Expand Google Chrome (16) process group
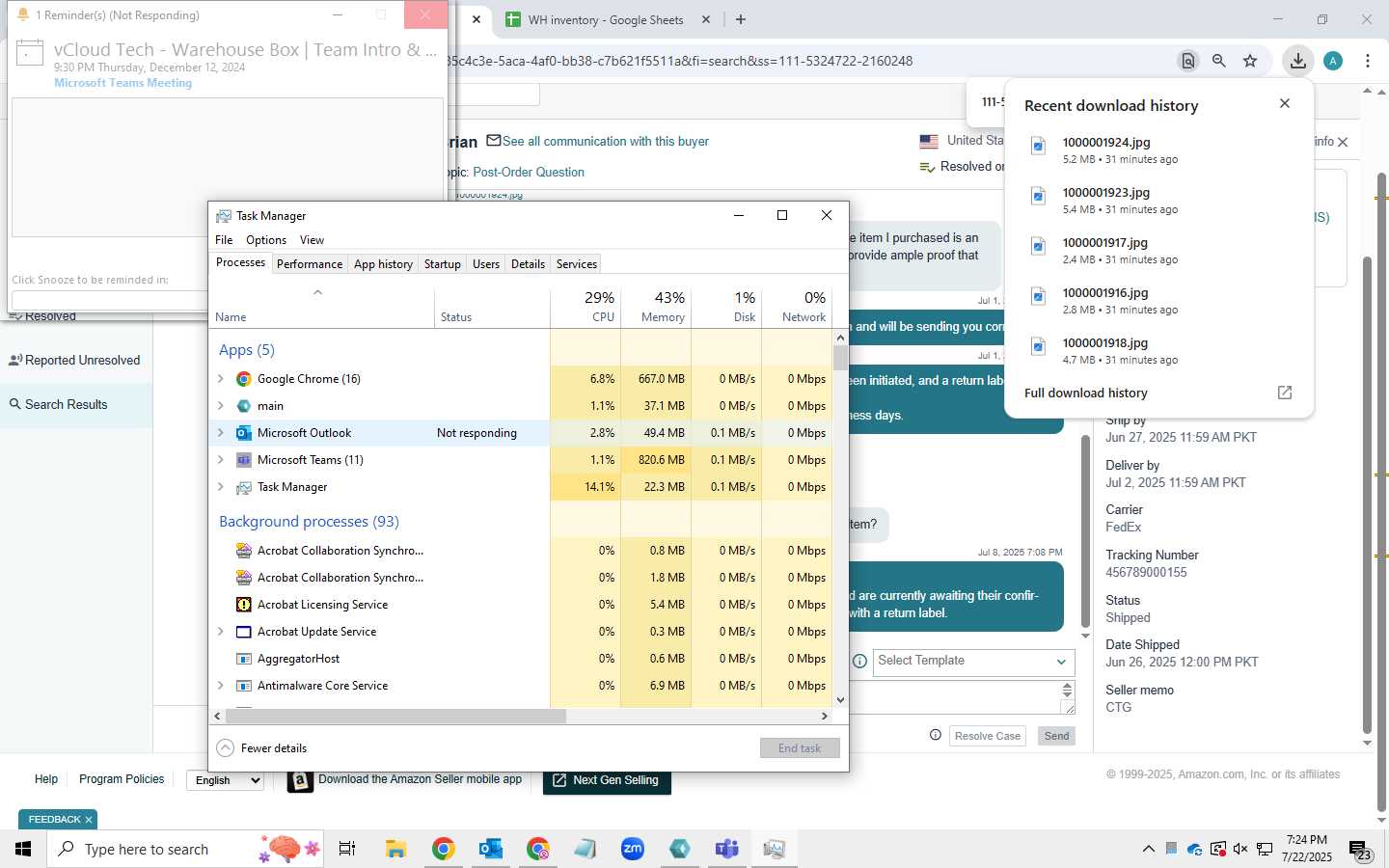Image resolution: width=1389 pixels, height=868 pixels. (221, 379)
